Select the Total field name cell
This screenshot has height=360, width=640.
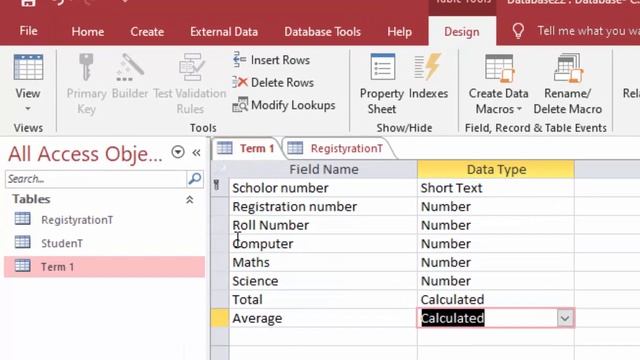coord(323,299)
